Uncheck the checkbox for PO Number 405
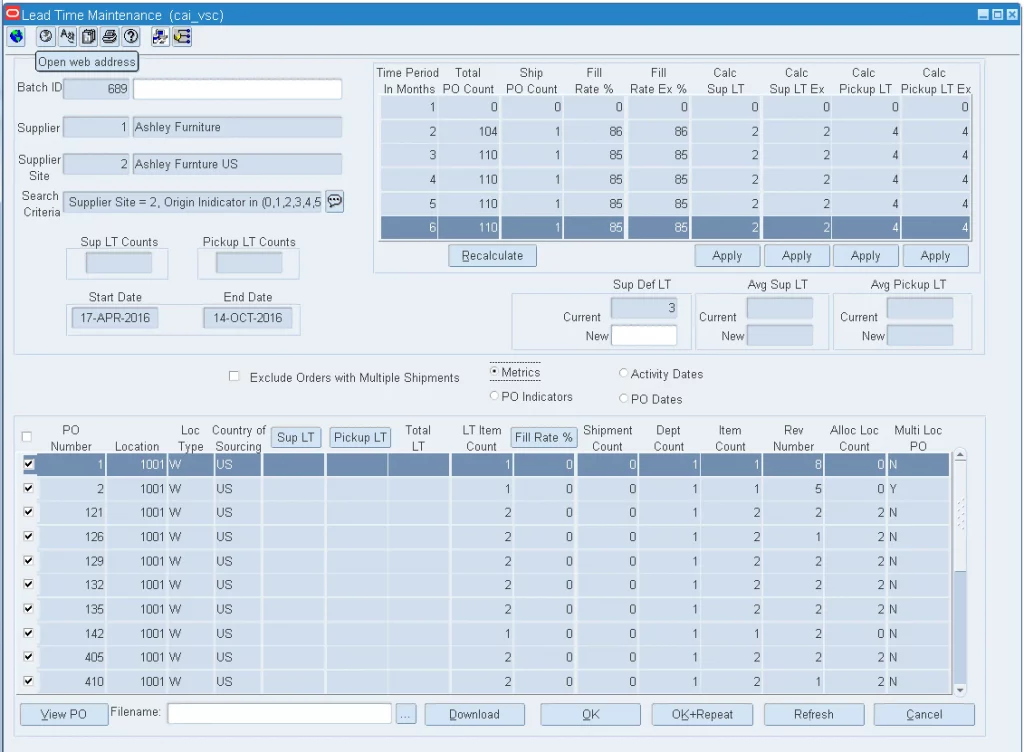This screenshot has height=752, width=1024. point(28,657)
